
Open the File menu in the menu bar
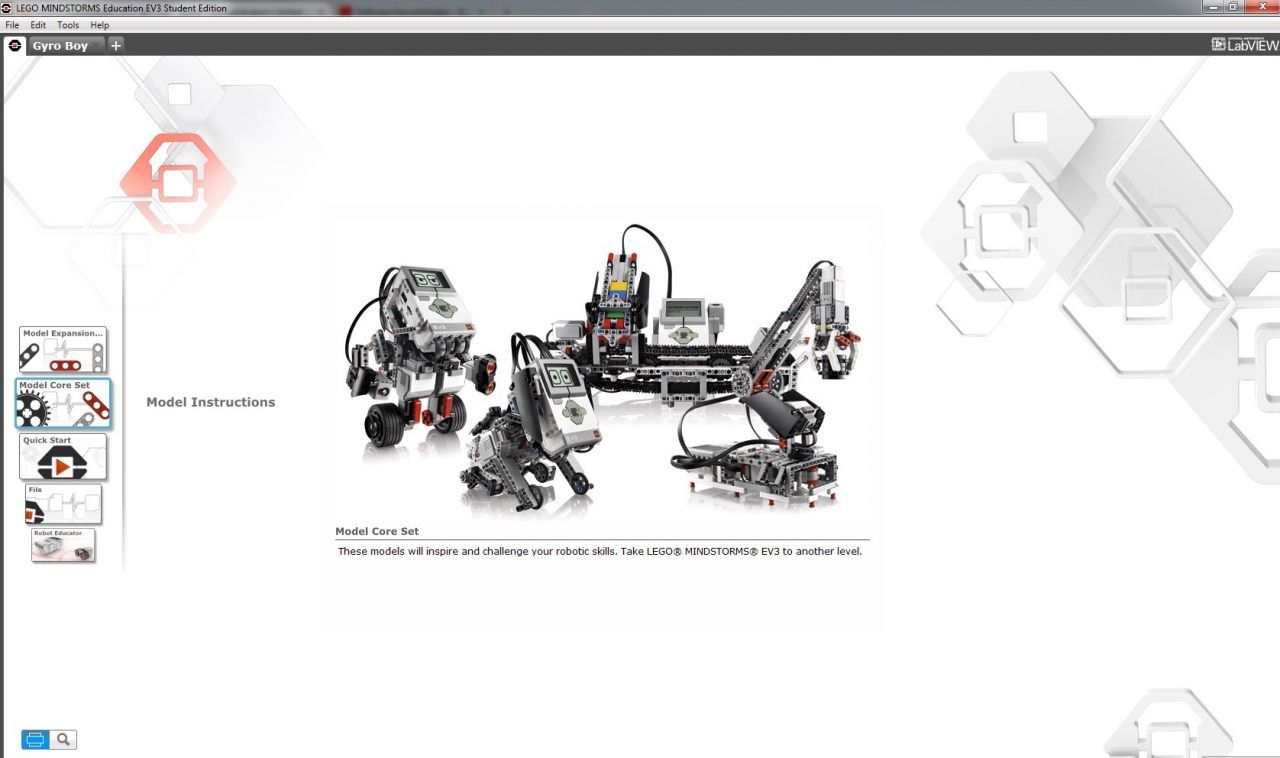click(x=12, y=25)
